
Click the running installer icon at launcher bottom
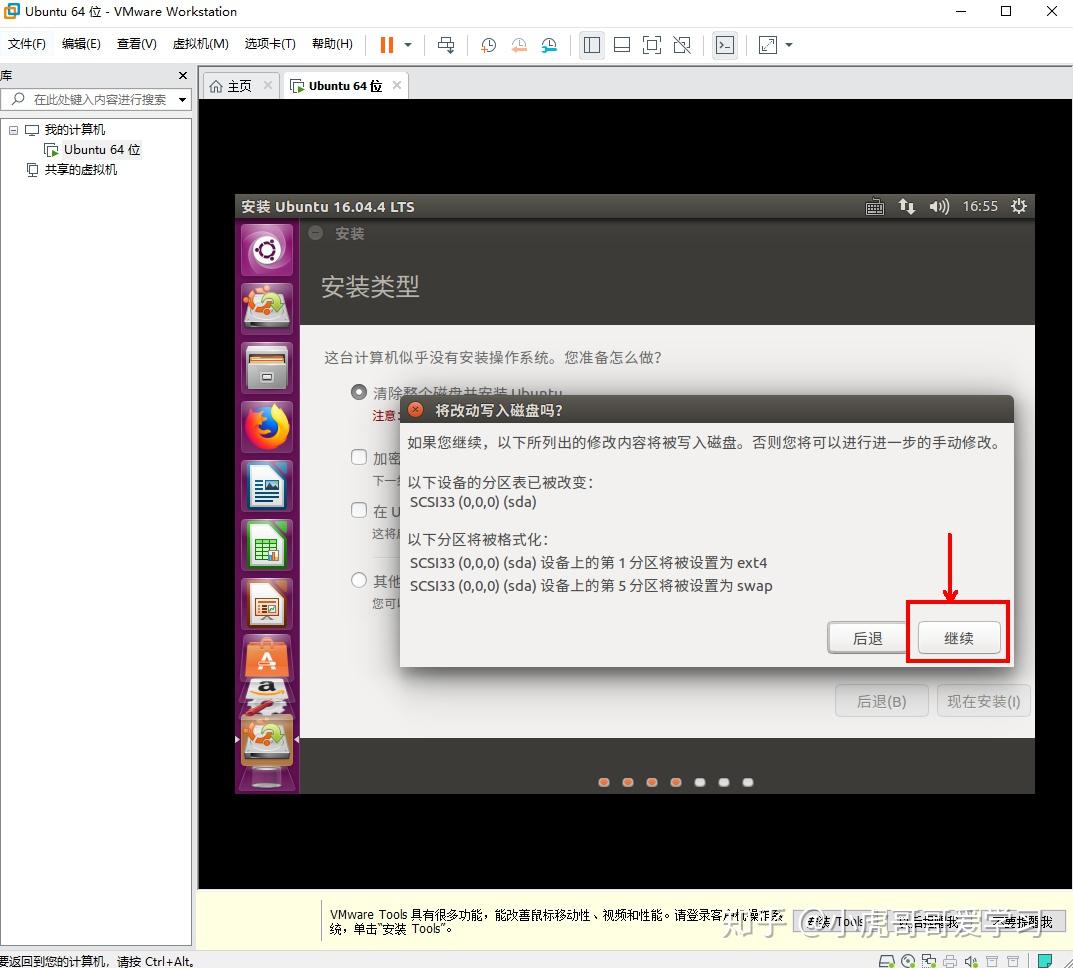point(267,740)
